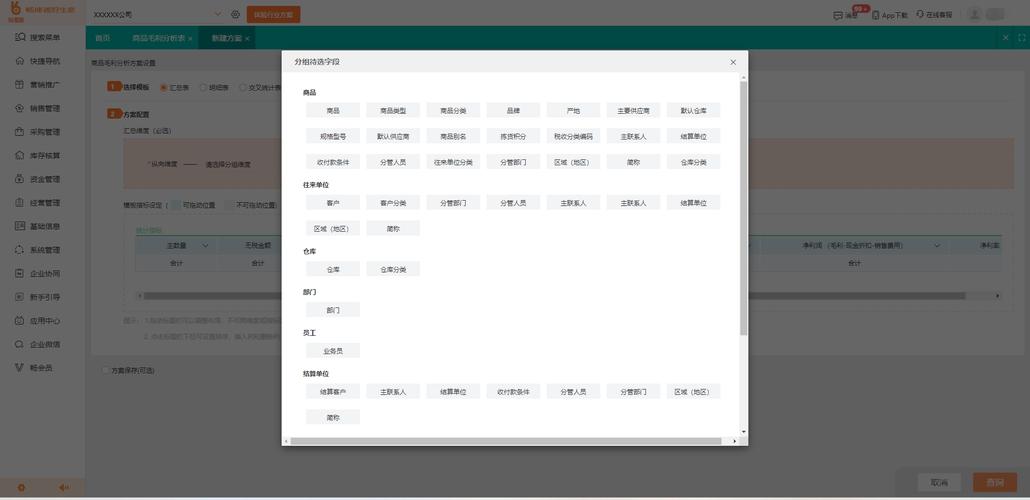
Task: Open the 企业协同 sidebar icon
Action: coord(20,274)
